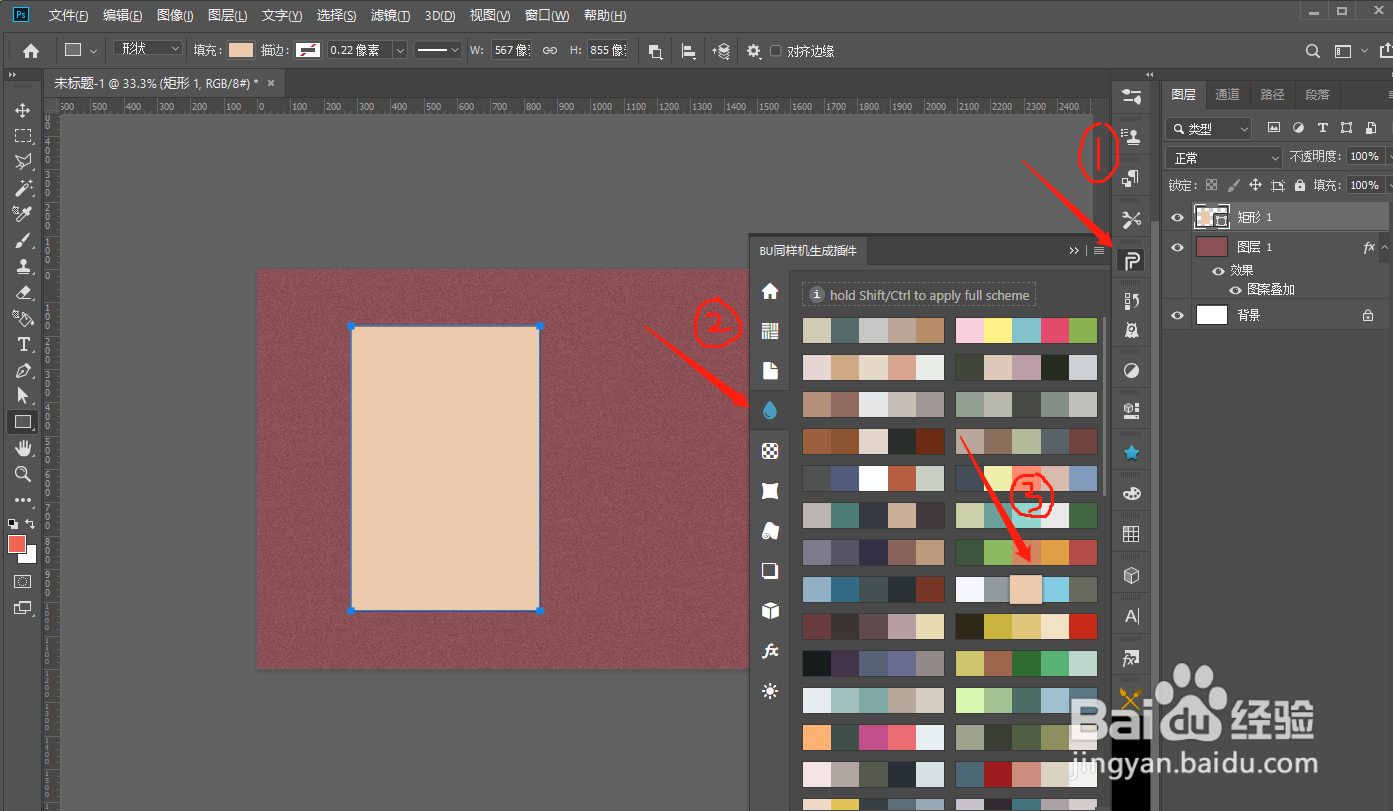Open the 正常 blend mode dropdown
Screen dimensions: 1393x811
point(1224,158)
